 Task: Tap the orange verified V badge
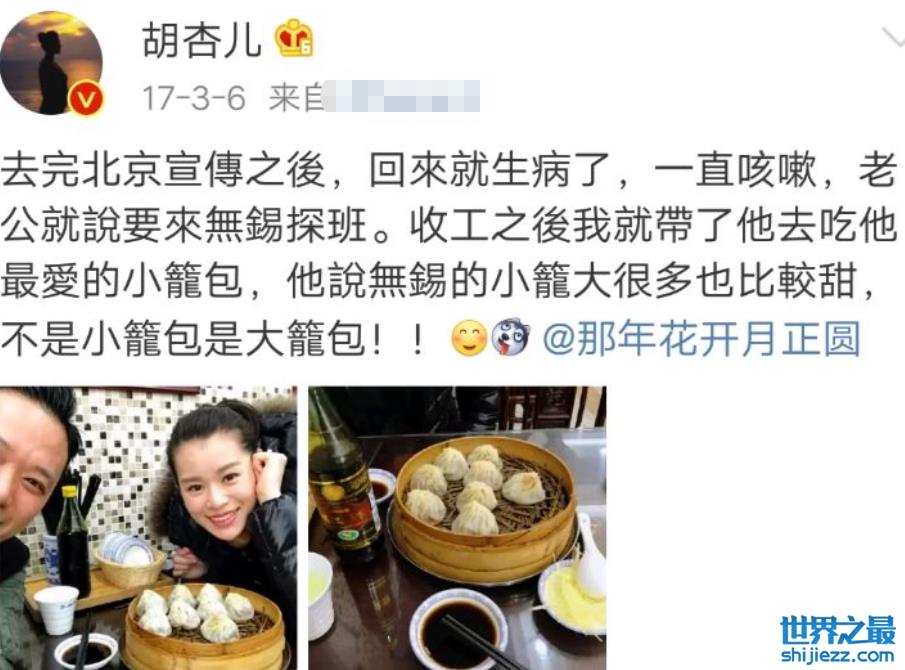(86, 99)
